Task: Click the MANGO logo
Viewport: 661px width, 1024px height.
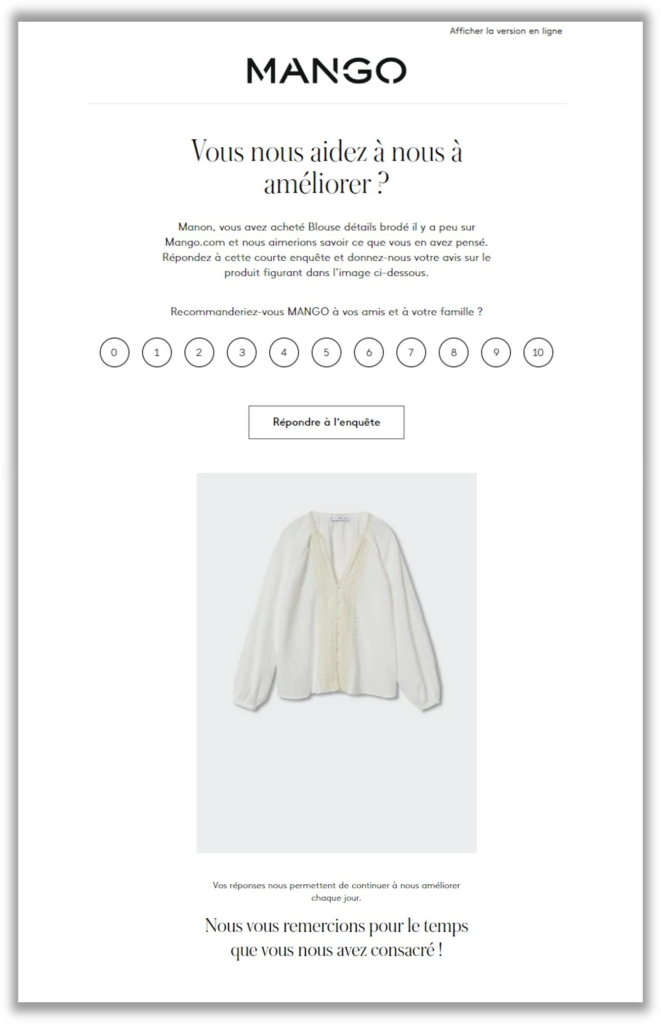Action: click(327, 71)
